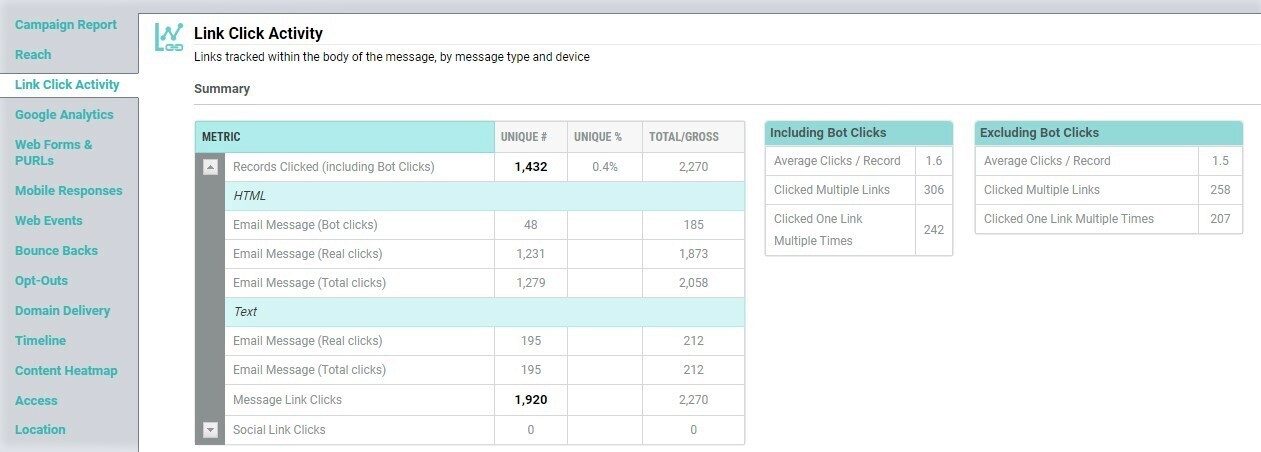Image resolution: width=1261 pixels, height=452 pixels.
Task: Open Web Forms & PURLs report
Action: [x=54, y=152]
